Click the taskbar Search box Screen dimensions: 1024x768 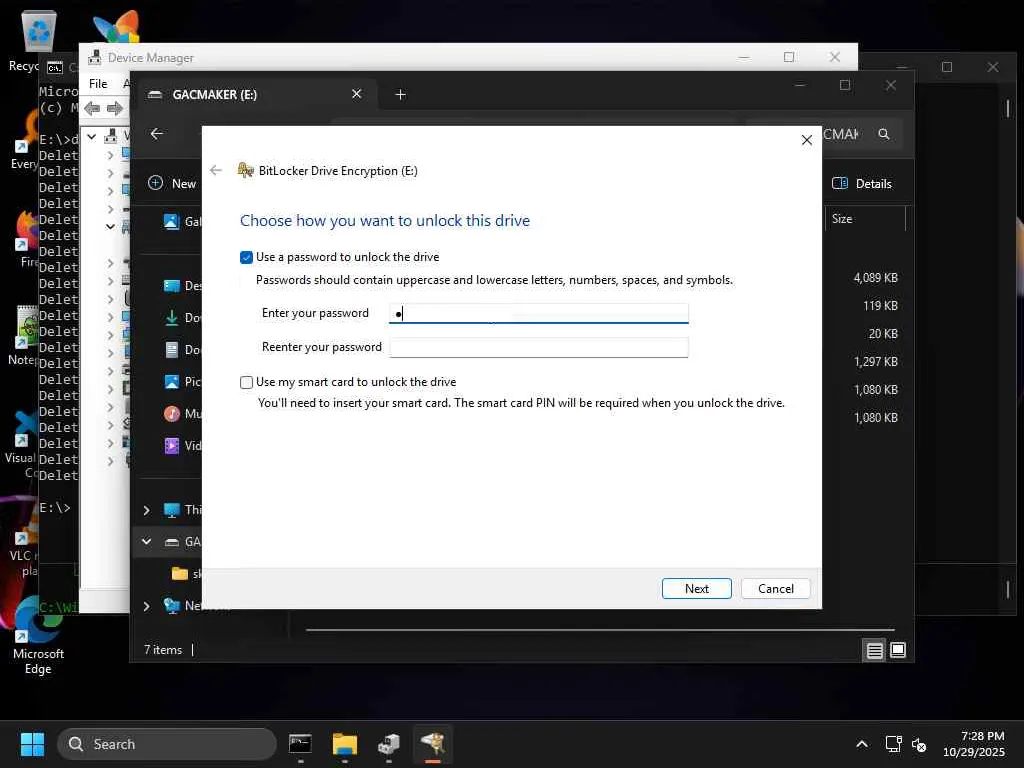coord(167,744)
